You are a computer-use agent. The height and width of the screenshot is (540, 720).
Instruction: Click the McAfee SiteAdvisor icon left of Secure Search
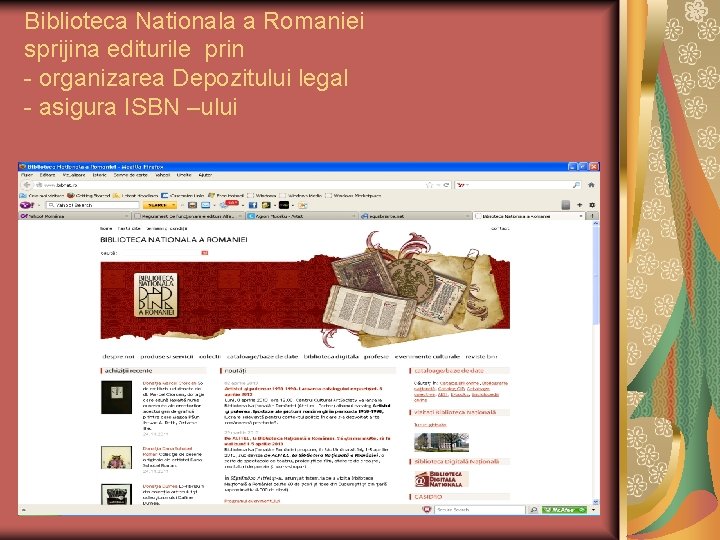pos(427,510)
